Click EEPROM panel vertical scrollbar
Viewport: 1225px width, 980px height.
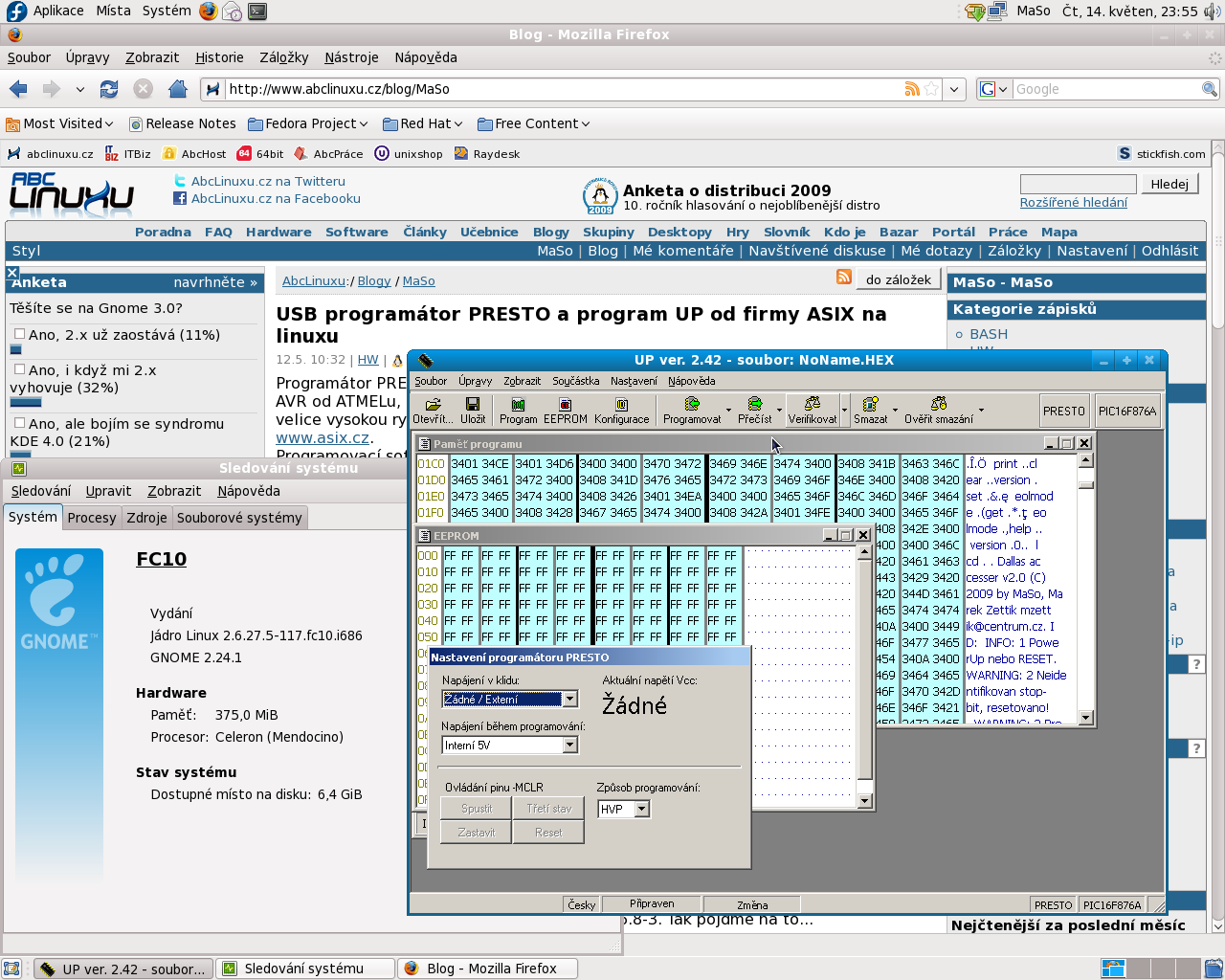[864, 677]
